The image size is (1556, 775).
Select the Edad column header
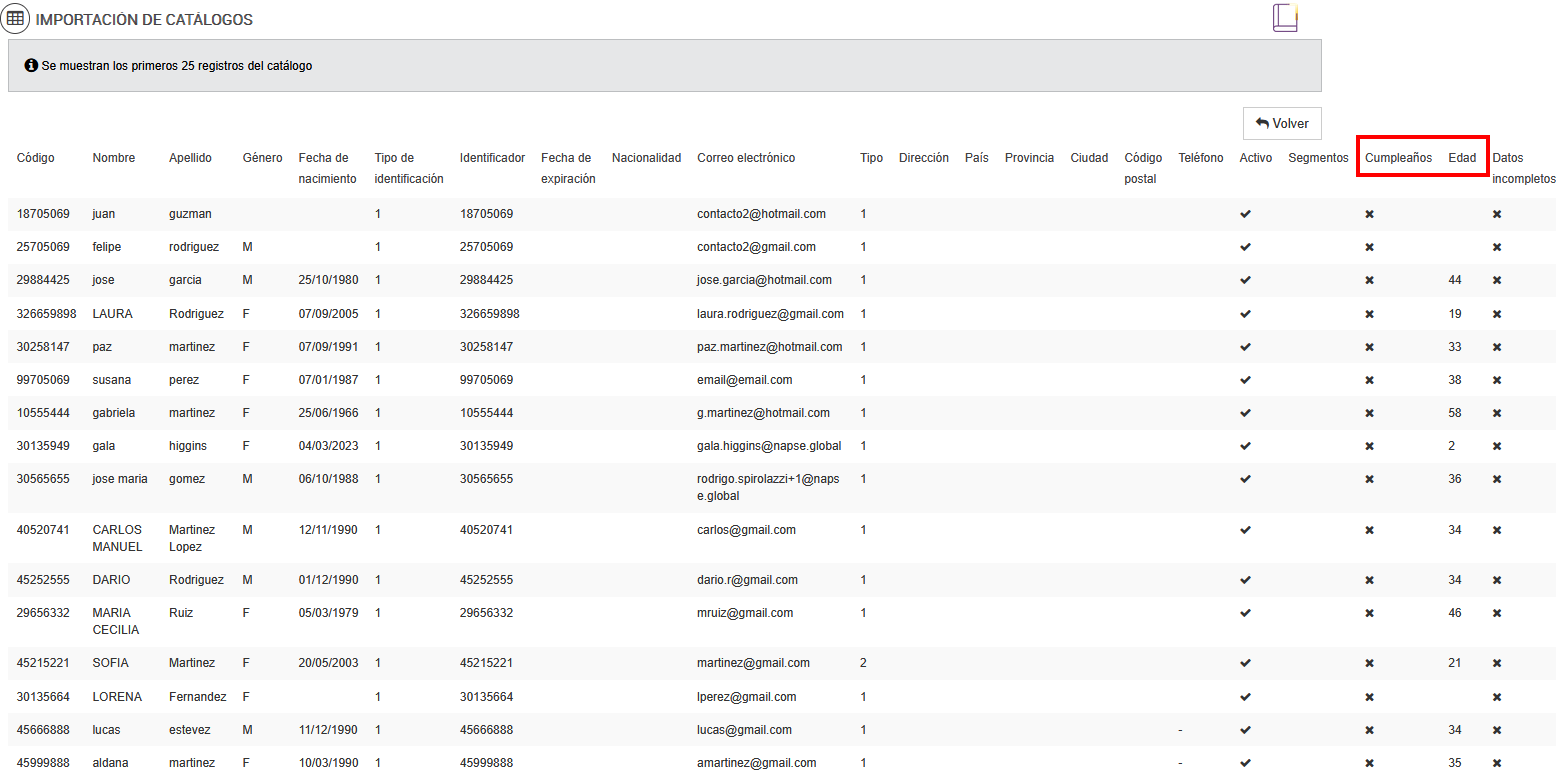[1462, 158]
